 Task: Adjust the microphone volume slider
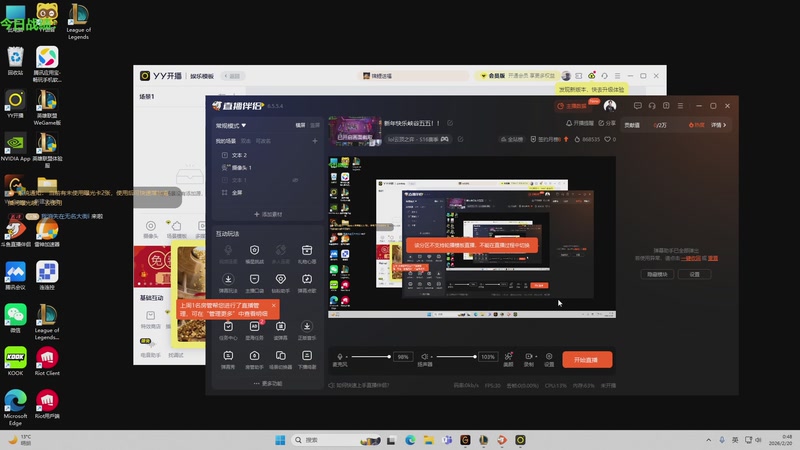(x=371, y=357)
